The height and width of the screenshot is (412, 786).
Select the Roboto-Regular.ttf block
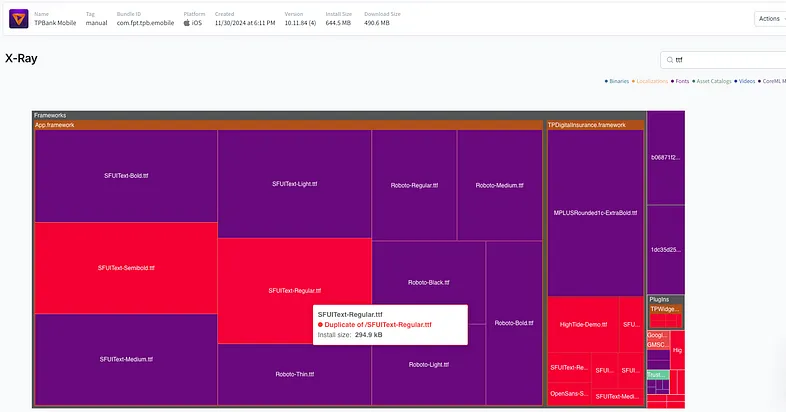coord(414,185)
